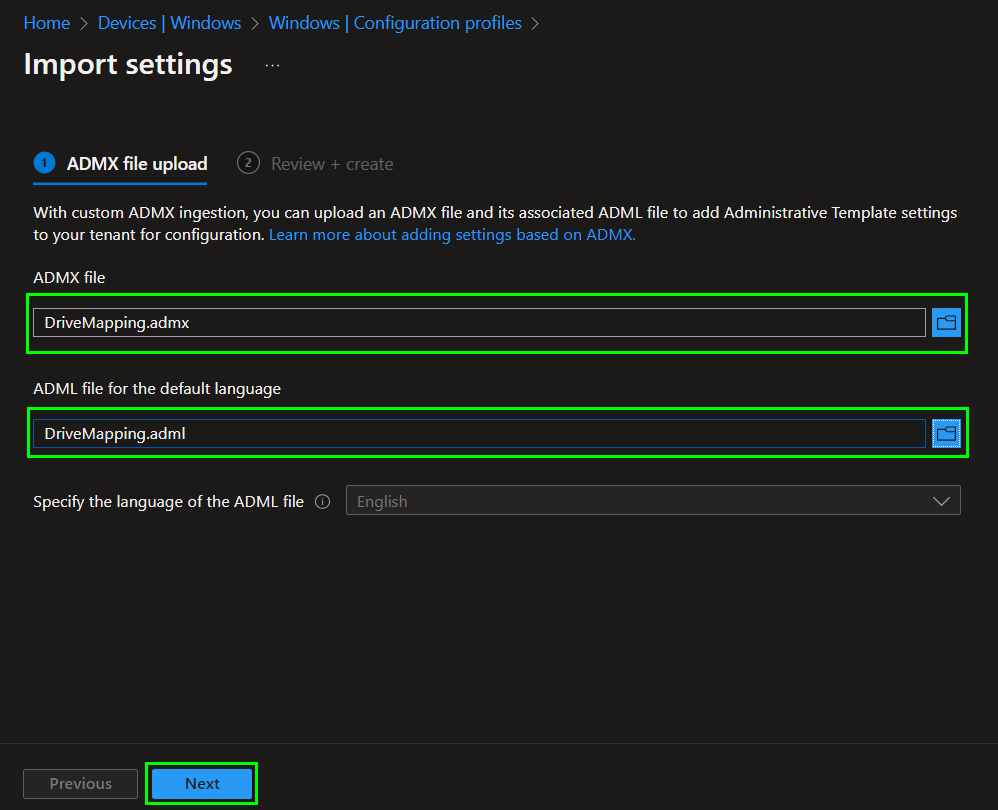This screenshot has height=810, width=998.
Task: Click the step 1 number circle
Action: click(44, 163)
